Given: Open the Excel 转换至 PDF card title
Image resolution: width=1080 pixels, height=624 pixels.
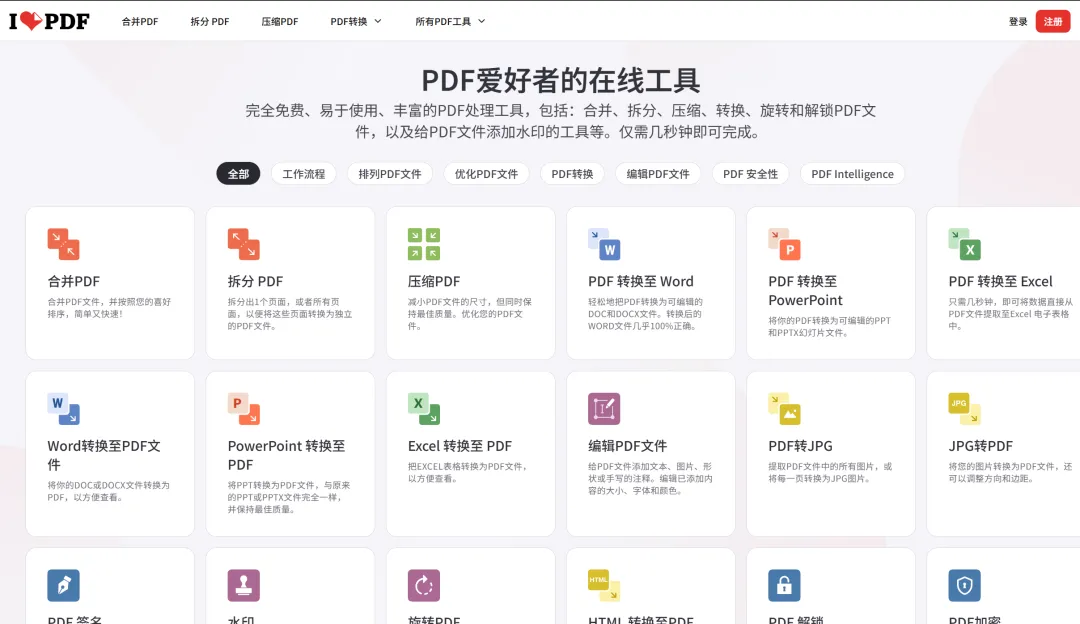Looking at the screenshot, I should click(x=460, y=446).
